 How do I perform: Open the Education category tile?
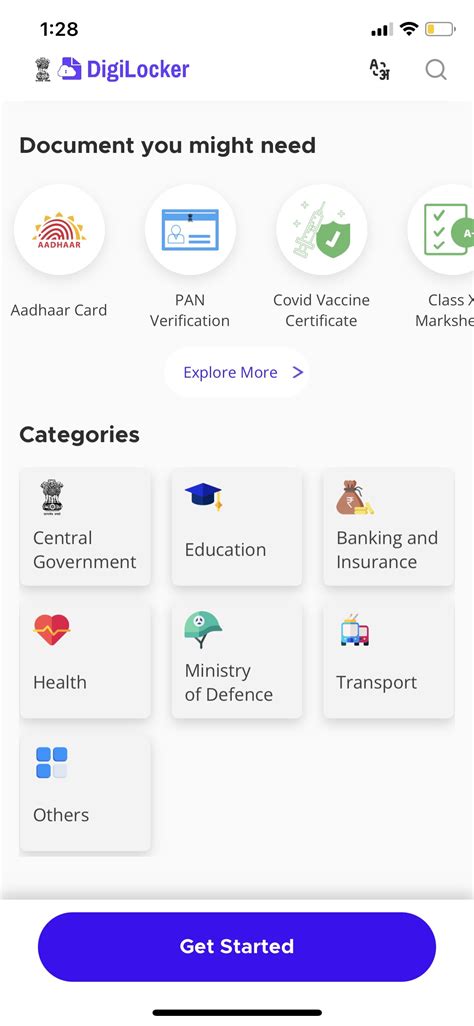(237, 527)
